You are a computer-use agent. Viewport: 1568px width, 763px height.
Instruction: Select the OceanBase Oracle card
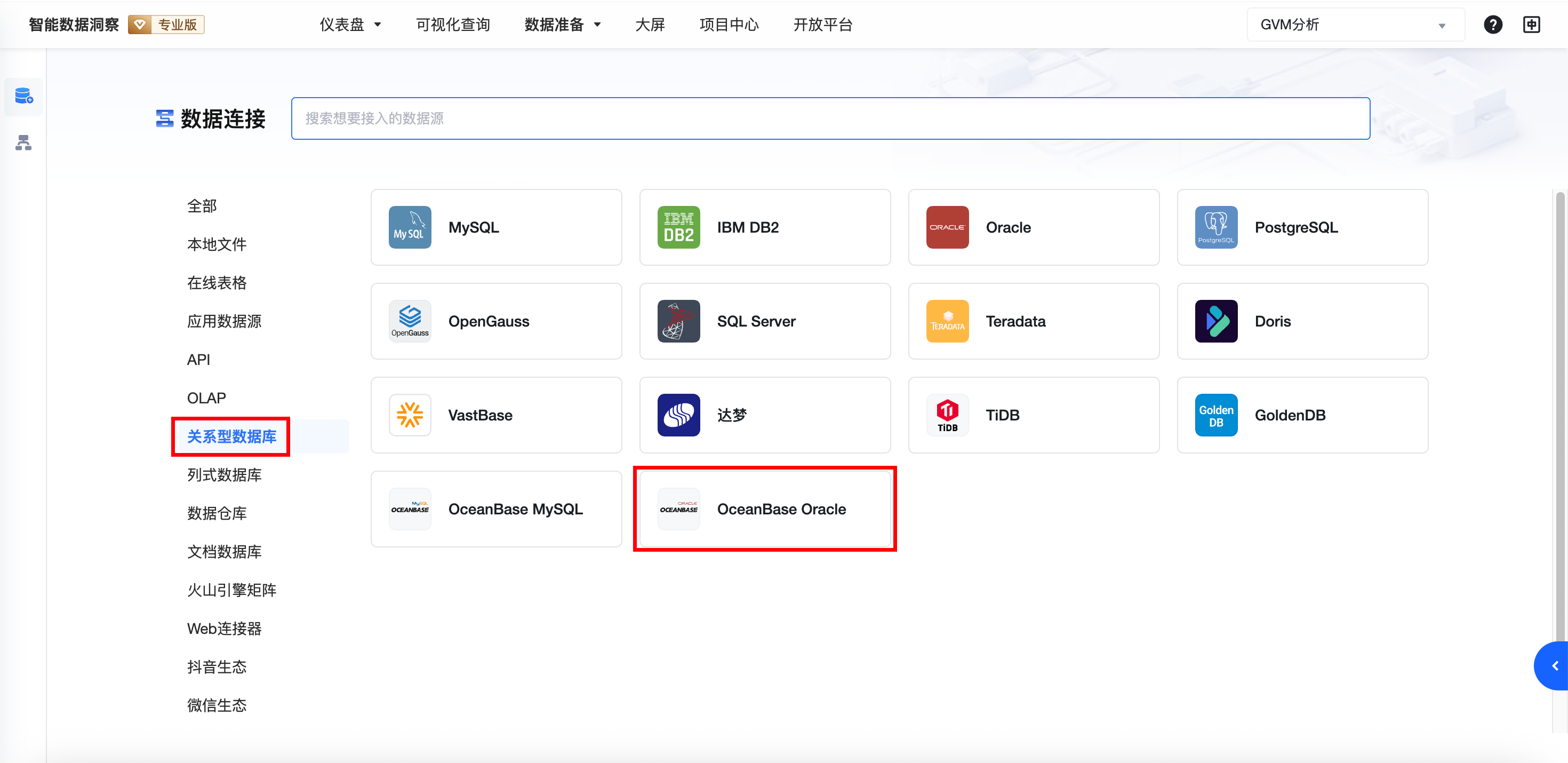(764, 508)
